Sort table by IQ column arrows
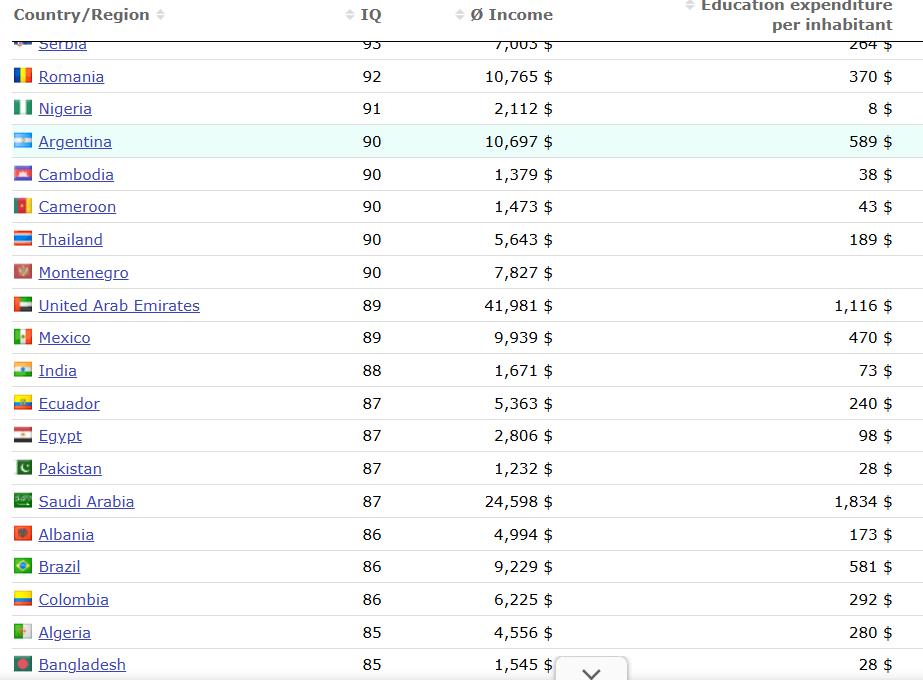 (350, 15)
